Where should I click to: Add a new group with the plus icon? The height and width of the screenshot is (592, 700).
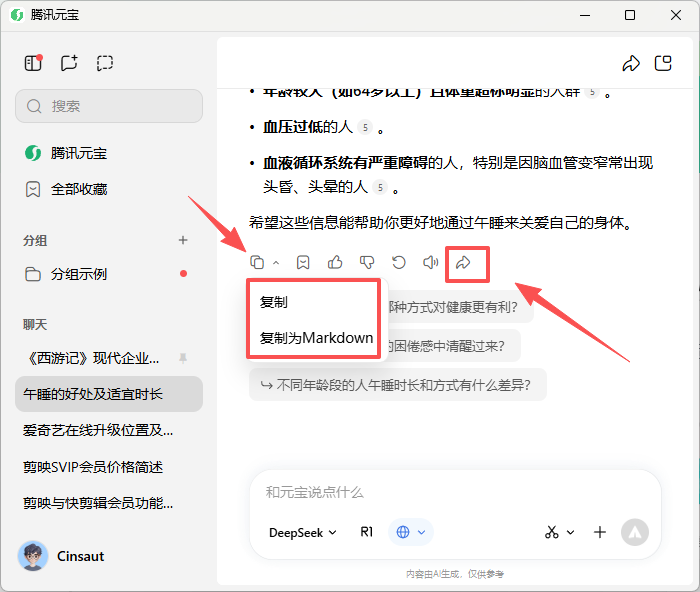(183, 240)
